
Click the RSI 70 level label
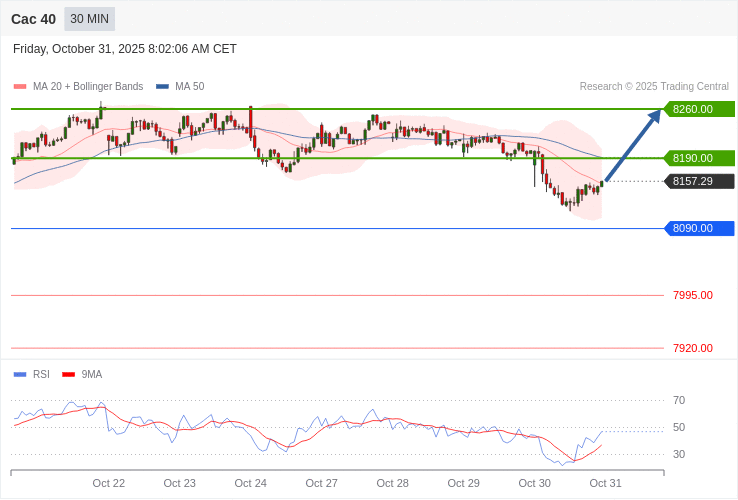coord(679,400)
